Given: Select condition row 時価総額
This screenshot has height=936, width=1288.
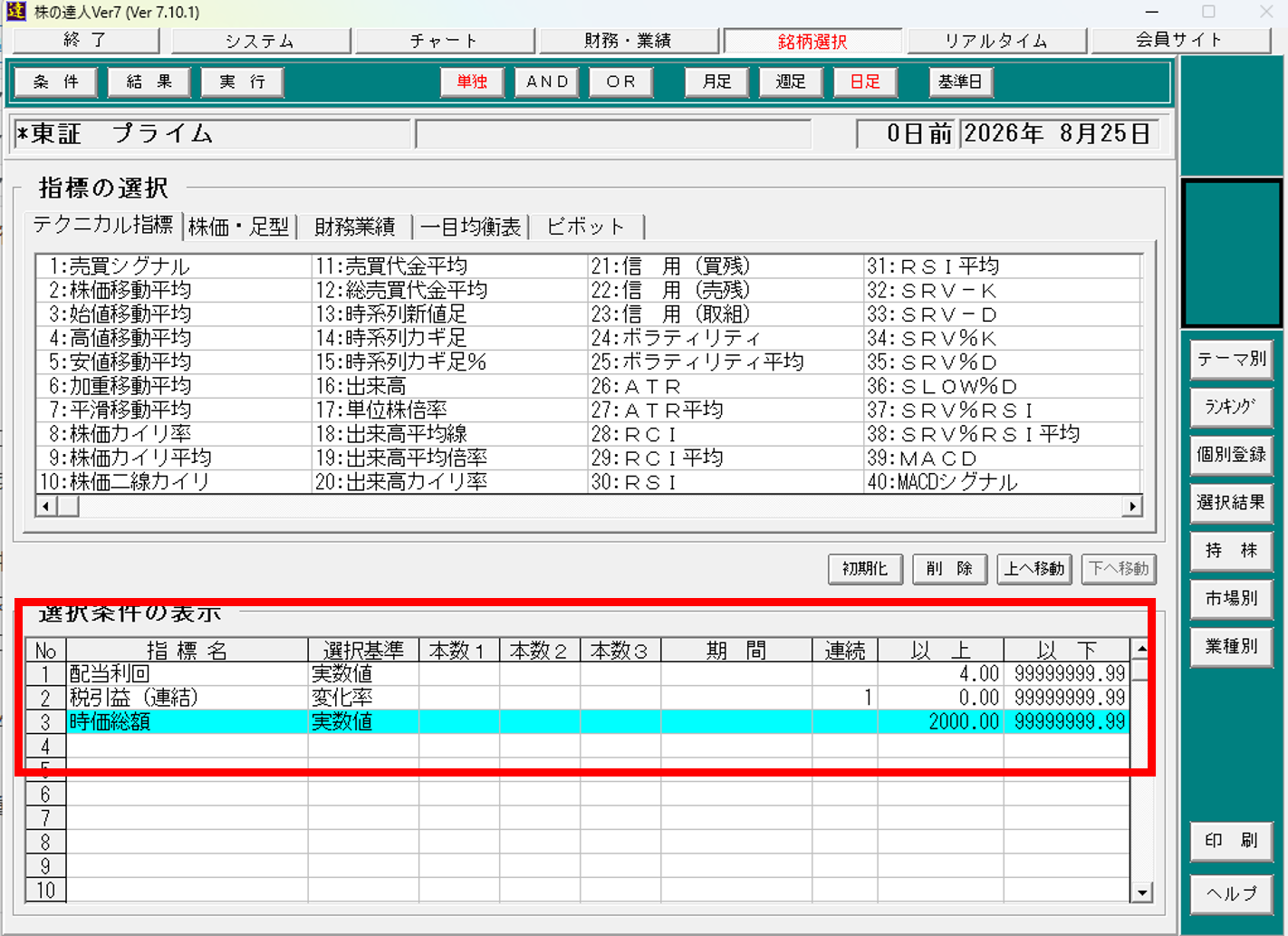Looking at the screenshot, I should click(577, 722).
